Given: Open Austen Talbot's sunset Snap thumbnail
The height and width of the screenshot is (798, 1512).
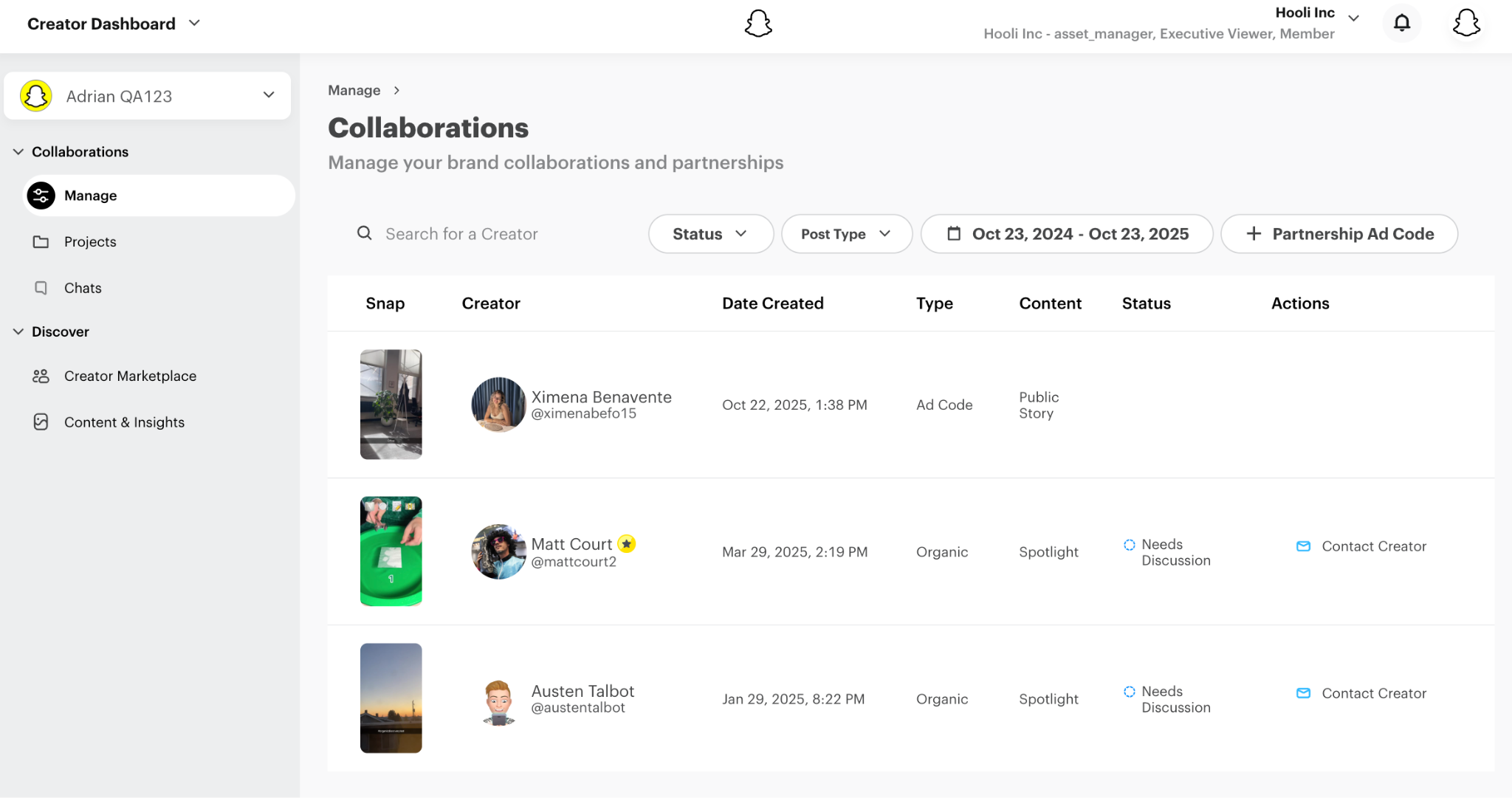Looking at the screenshot, I should point(391,698).
